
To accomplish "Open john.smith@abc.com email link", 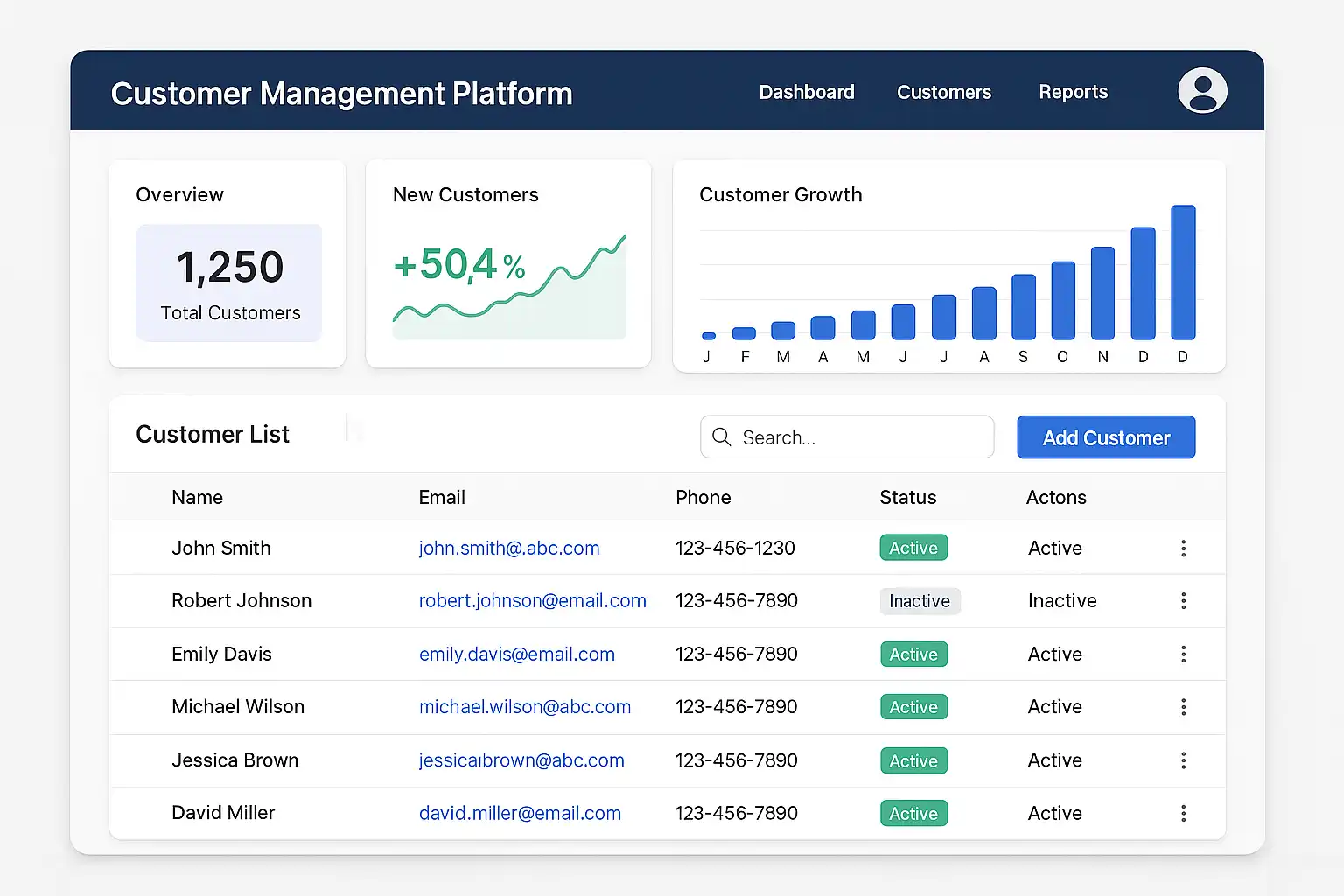I will point(508,549).
